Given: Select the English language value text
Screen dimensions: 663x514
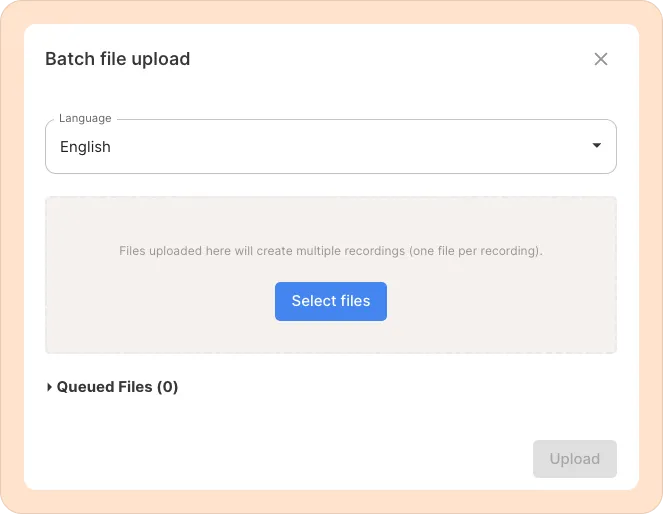Looking at the screenshot, I should (85, 147).
